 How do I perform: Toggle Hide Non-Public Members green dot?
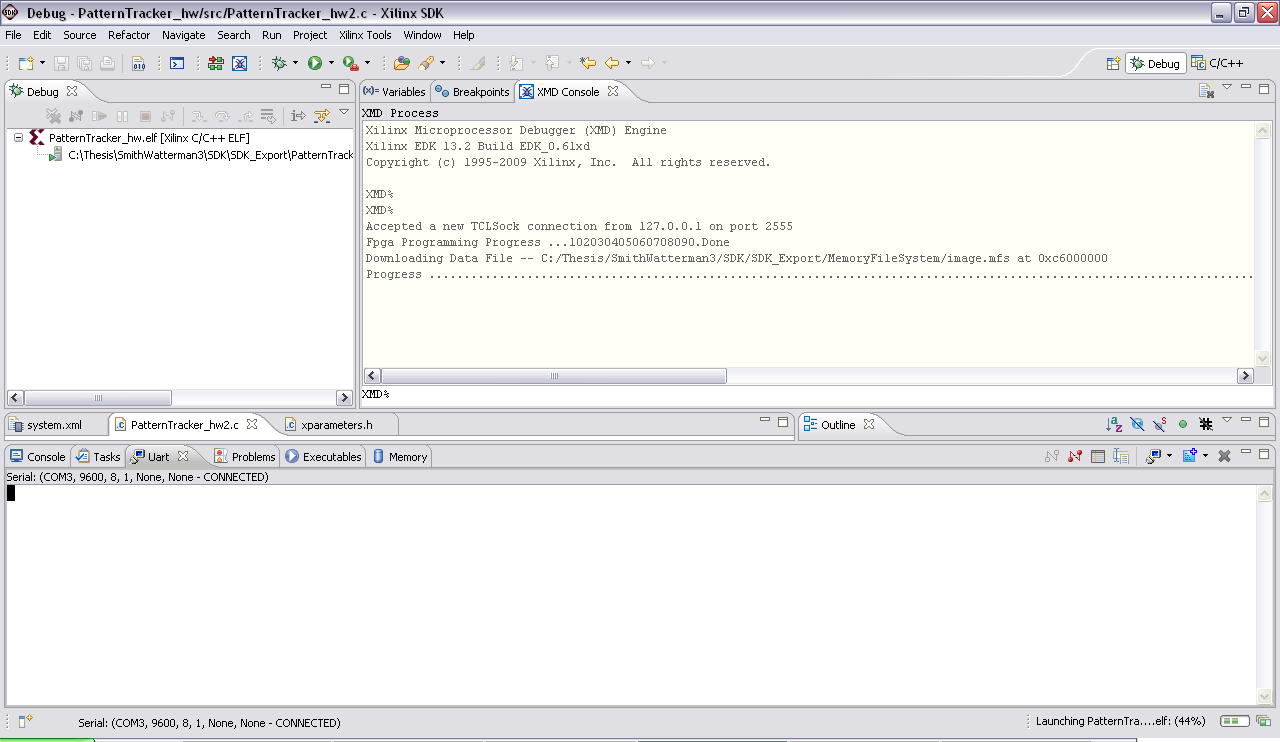(1183, 425)
